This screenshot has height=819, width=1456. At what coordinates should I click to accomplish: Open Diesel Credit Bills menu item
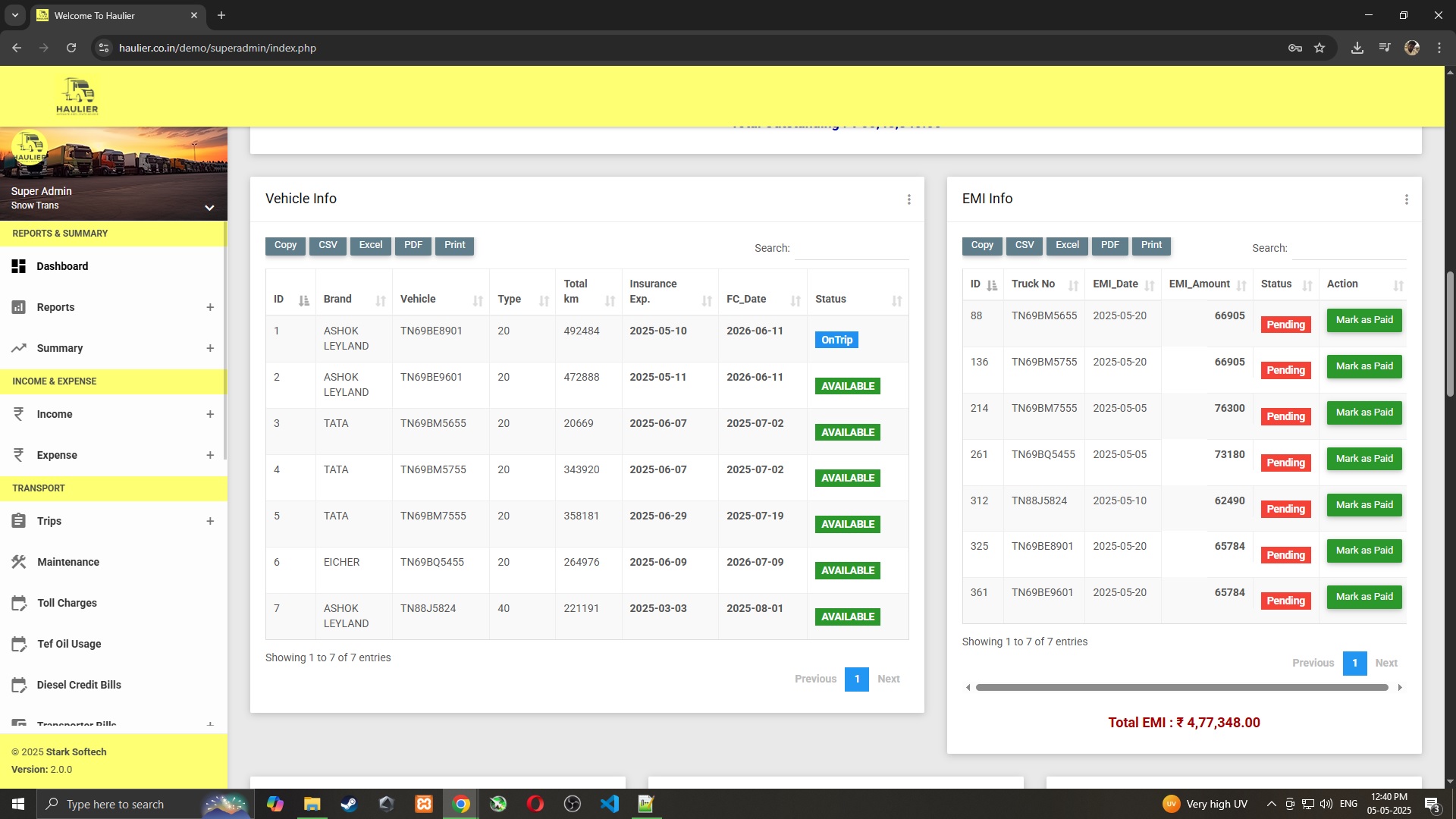[79, 685]
